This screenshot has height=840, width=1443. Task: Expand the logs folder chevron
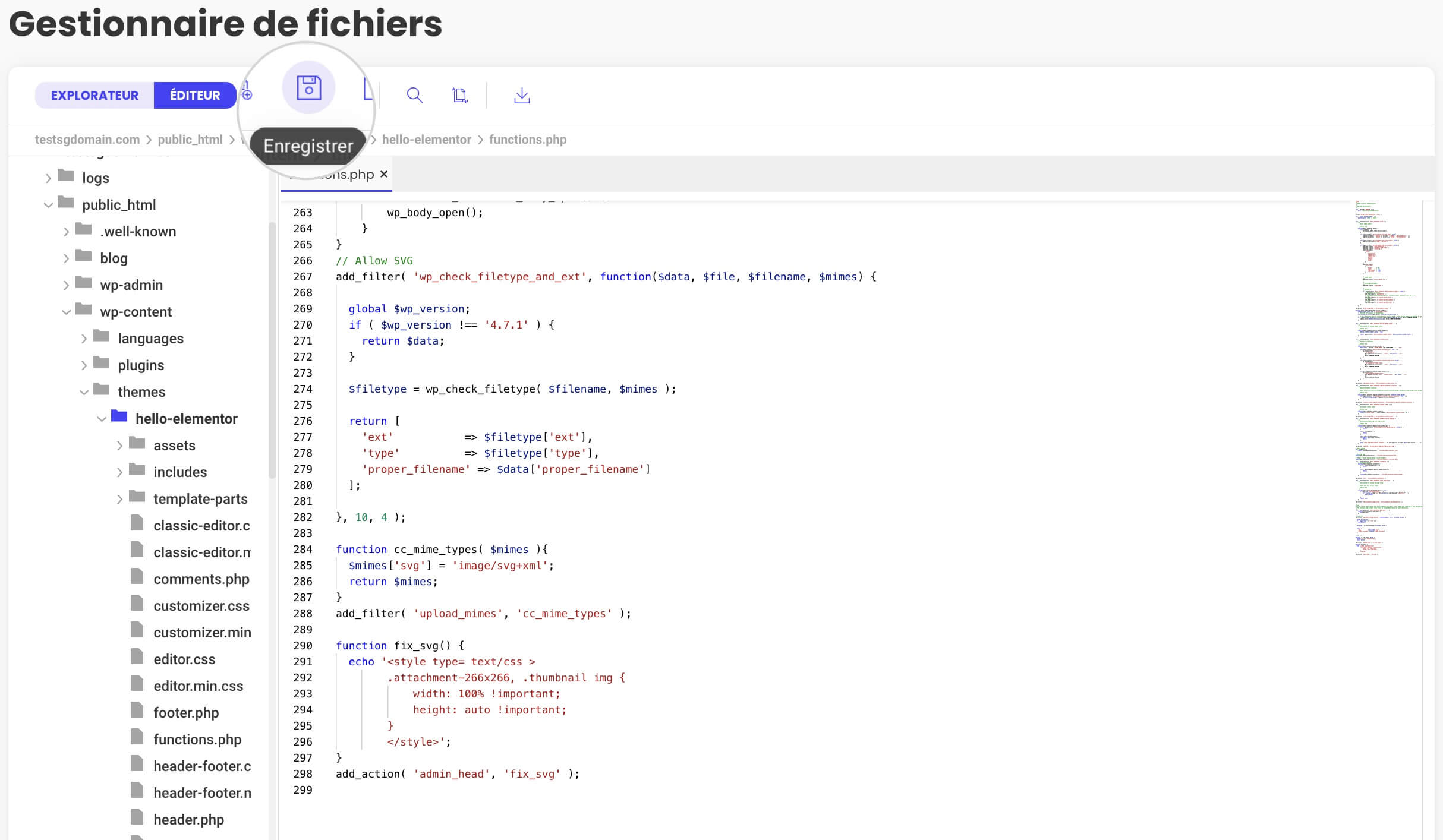tap(48, 178)
